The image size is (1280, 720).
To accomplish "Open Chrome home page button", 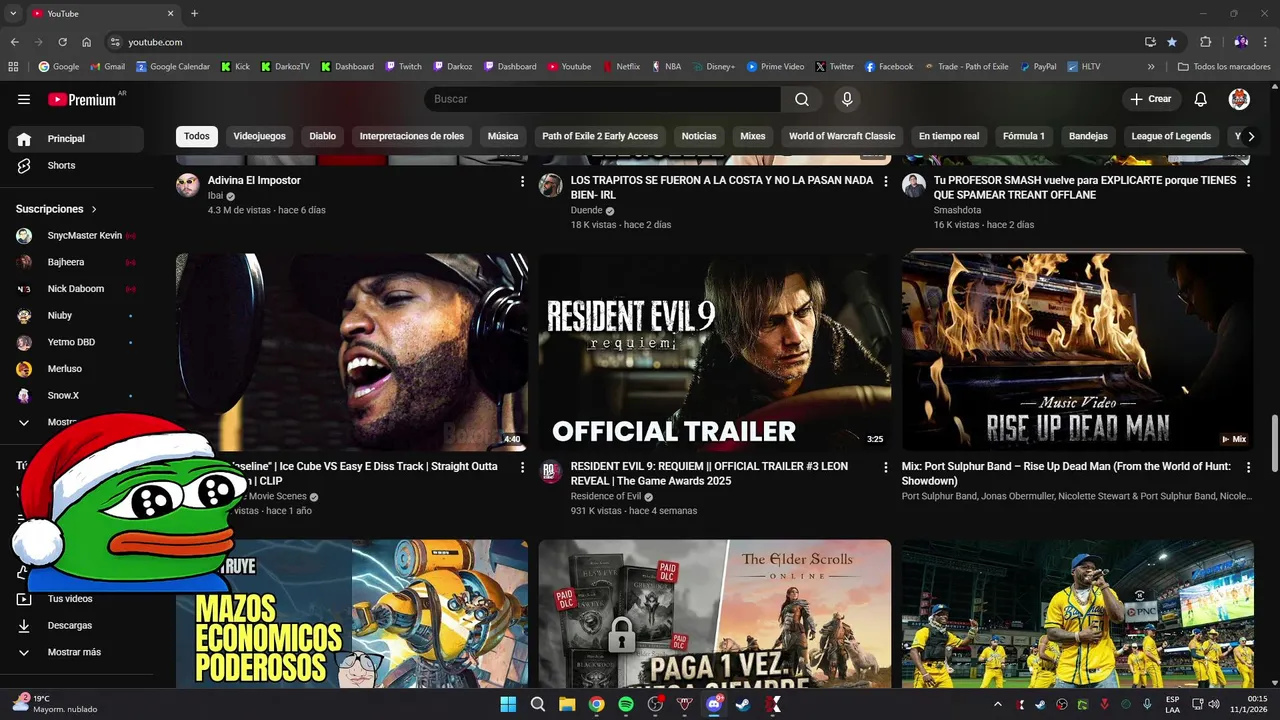I will point(86,42).
